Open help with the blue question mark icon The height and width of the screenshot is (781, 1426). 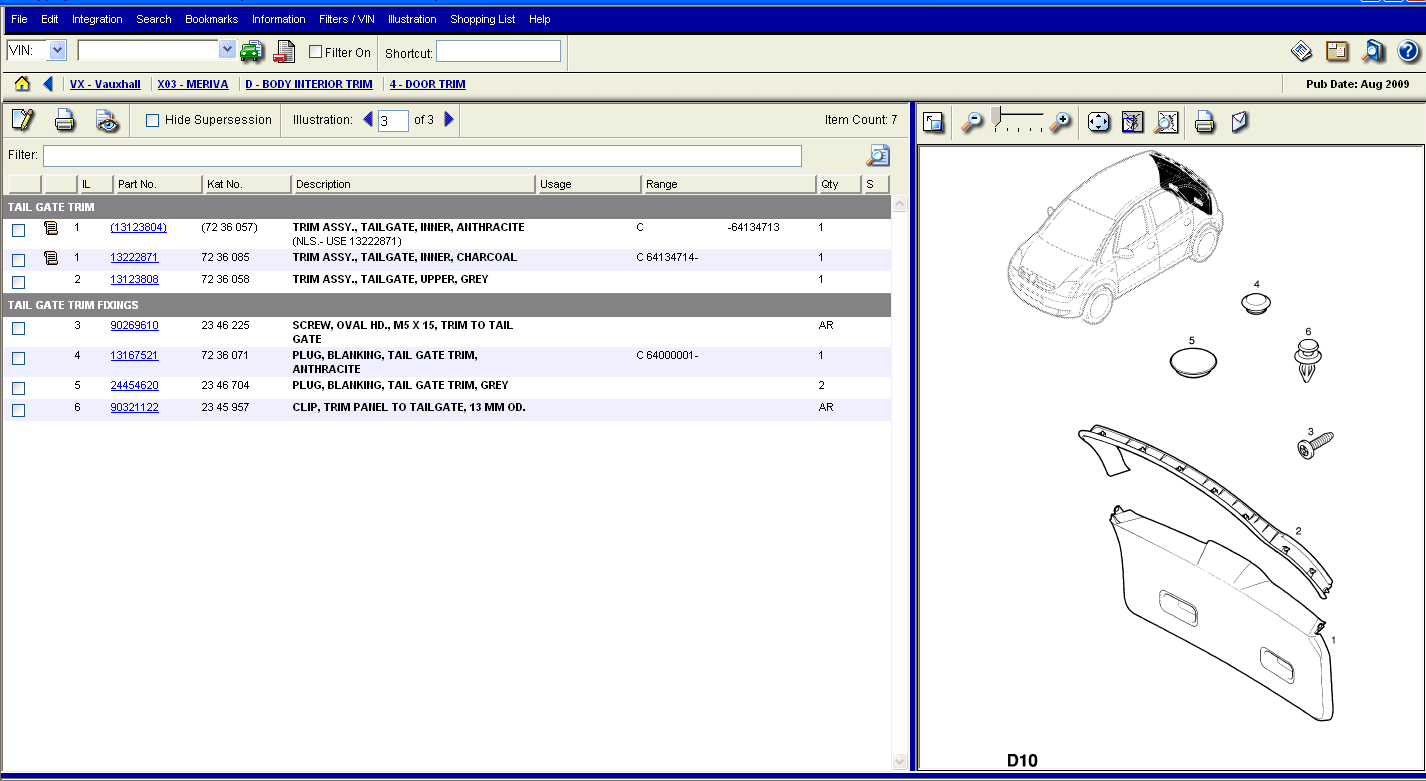coord(1408,52)
